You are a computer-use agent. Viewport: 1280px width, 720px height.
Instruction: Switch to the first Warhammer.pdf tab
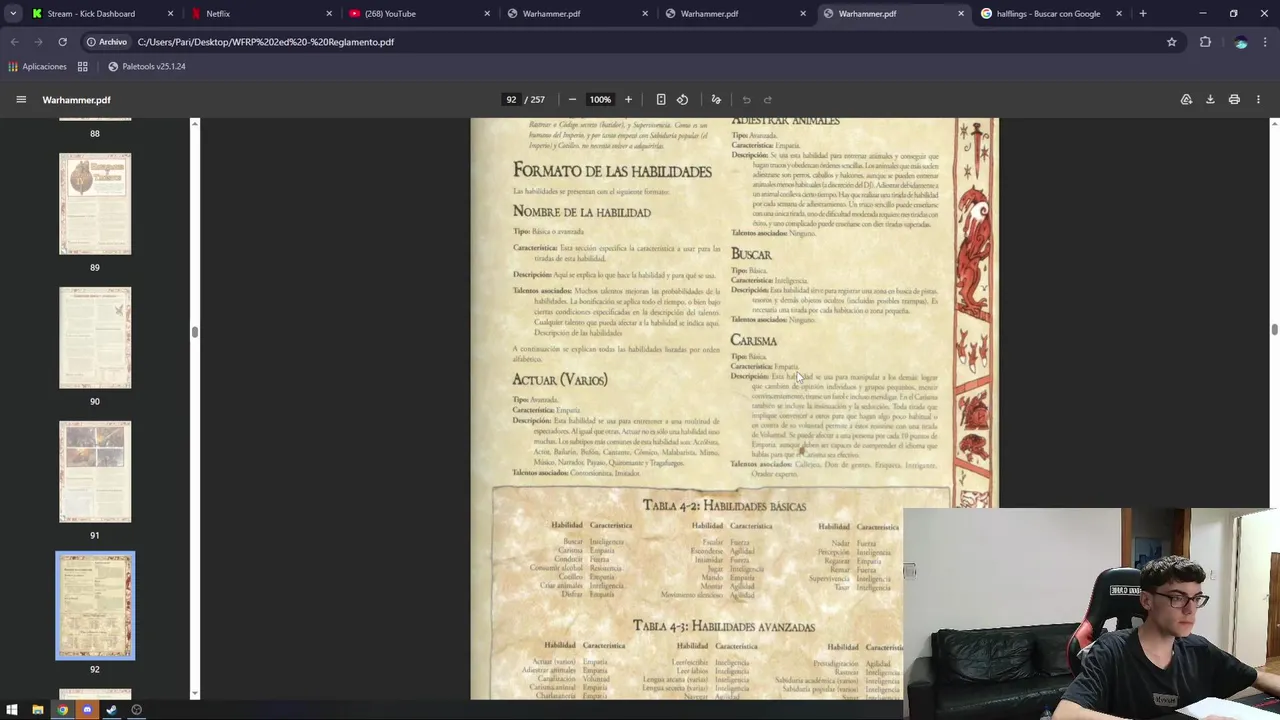pos(576,14)
